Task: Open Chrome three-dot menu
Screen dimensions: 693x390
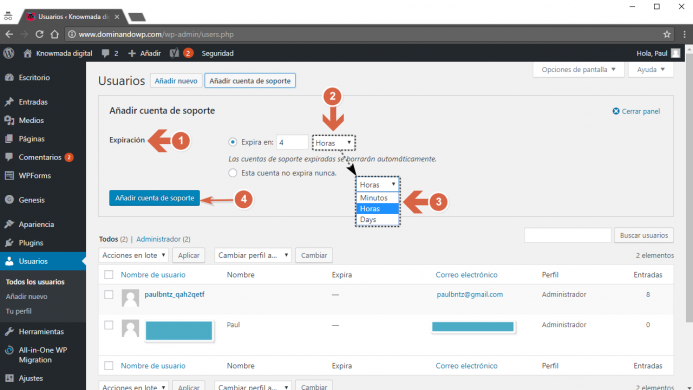Action: [x=684, y=34]
